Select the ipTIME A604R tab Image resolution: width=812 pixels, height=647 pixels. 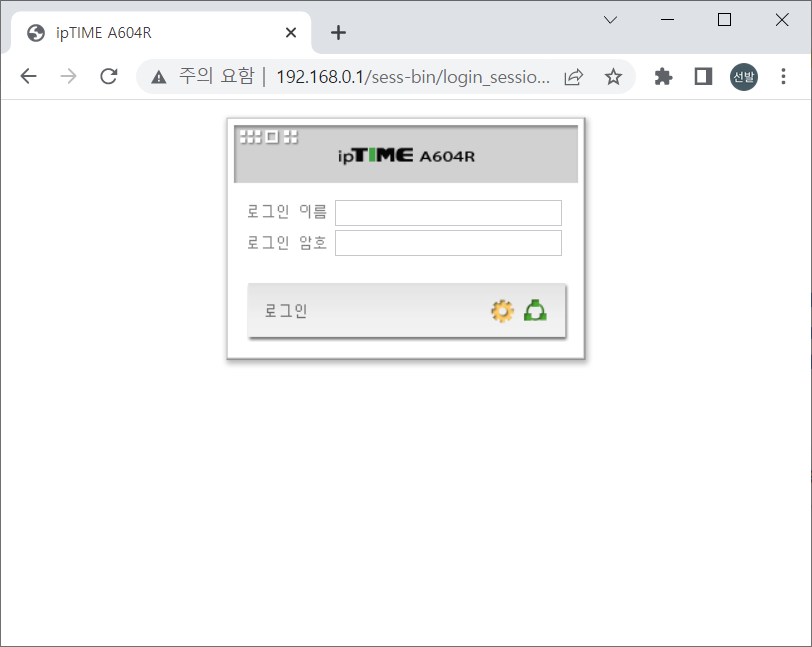161,33
